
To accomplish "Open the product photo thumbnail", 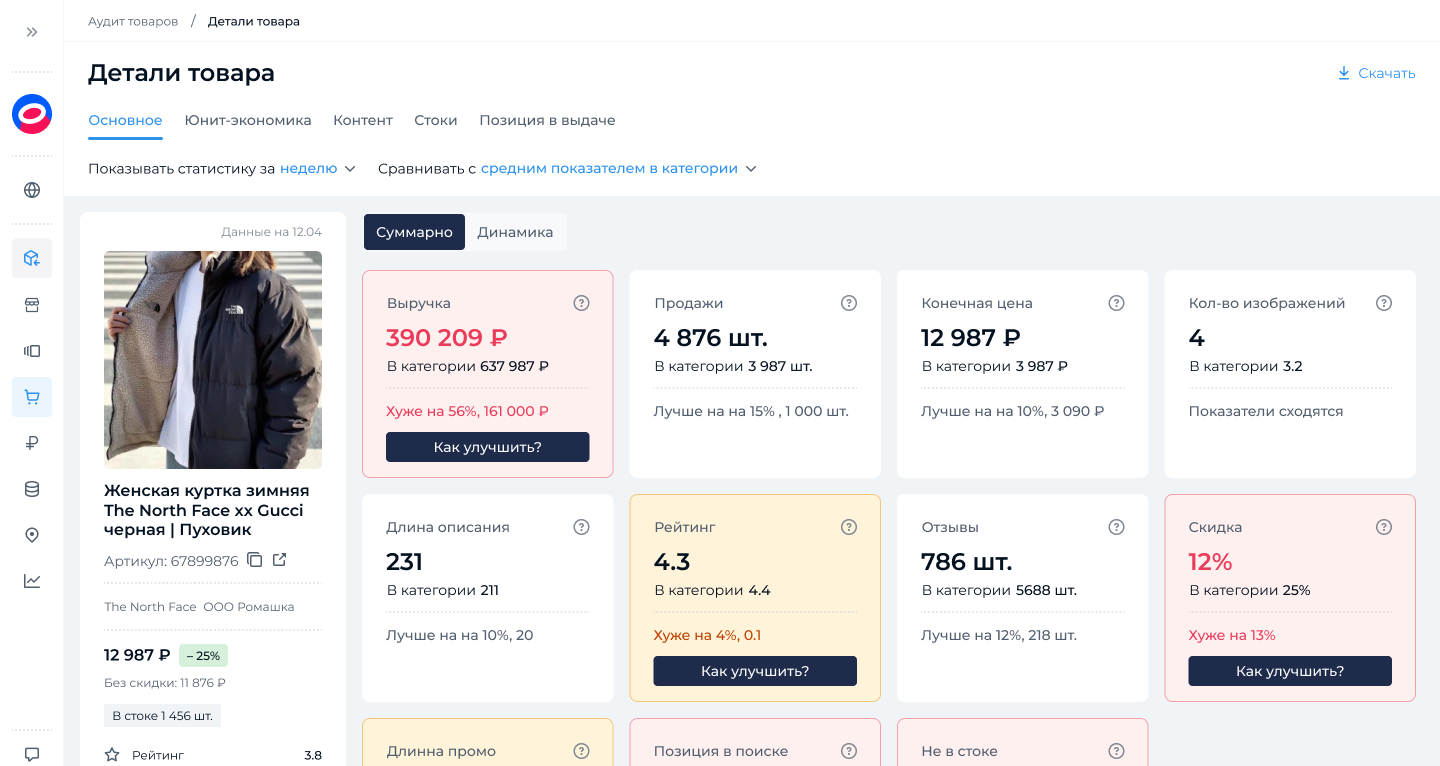I will [x=213, y=360].
